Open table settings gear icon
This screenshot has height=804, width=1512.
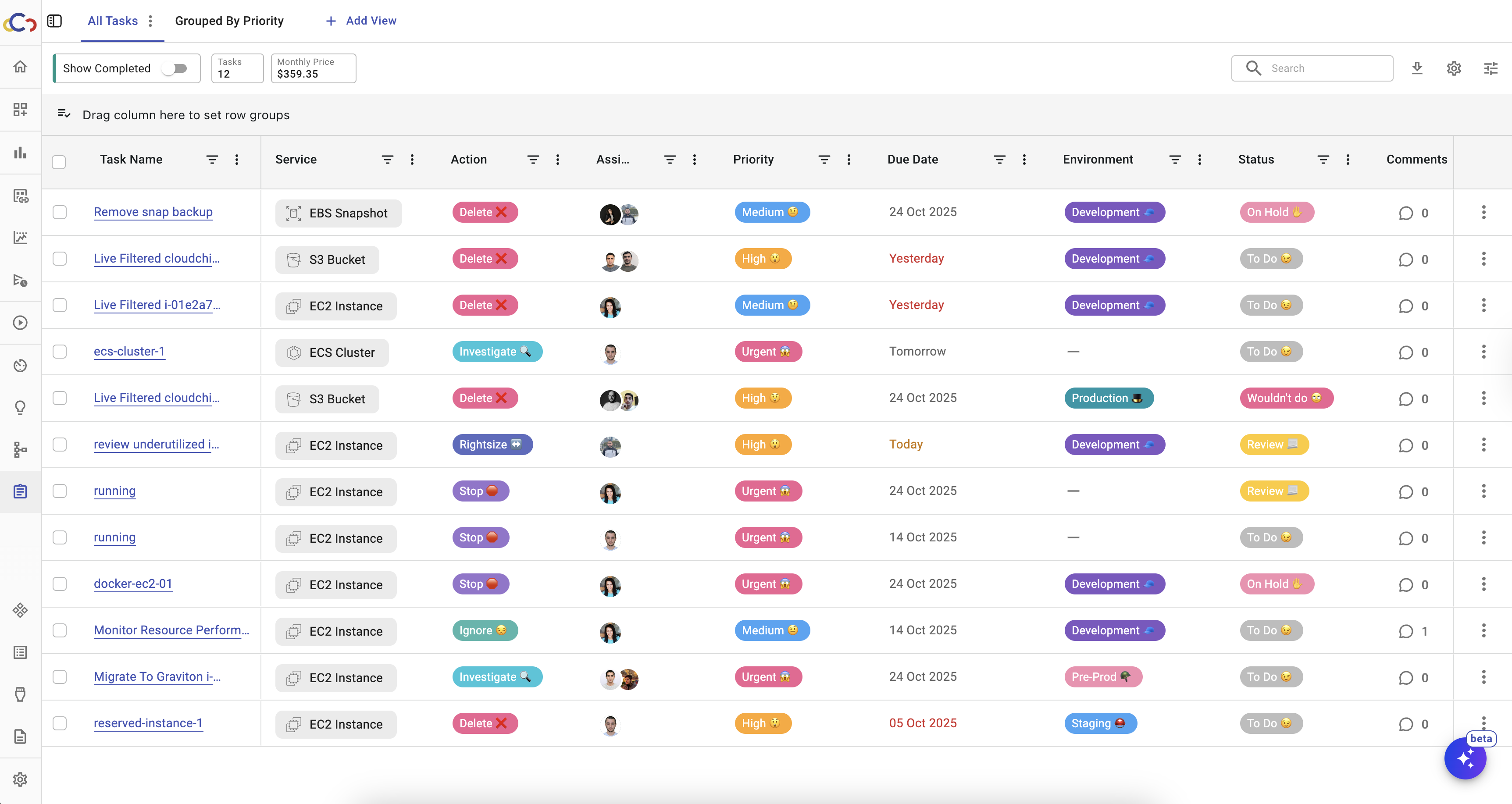coord(1454,68)
